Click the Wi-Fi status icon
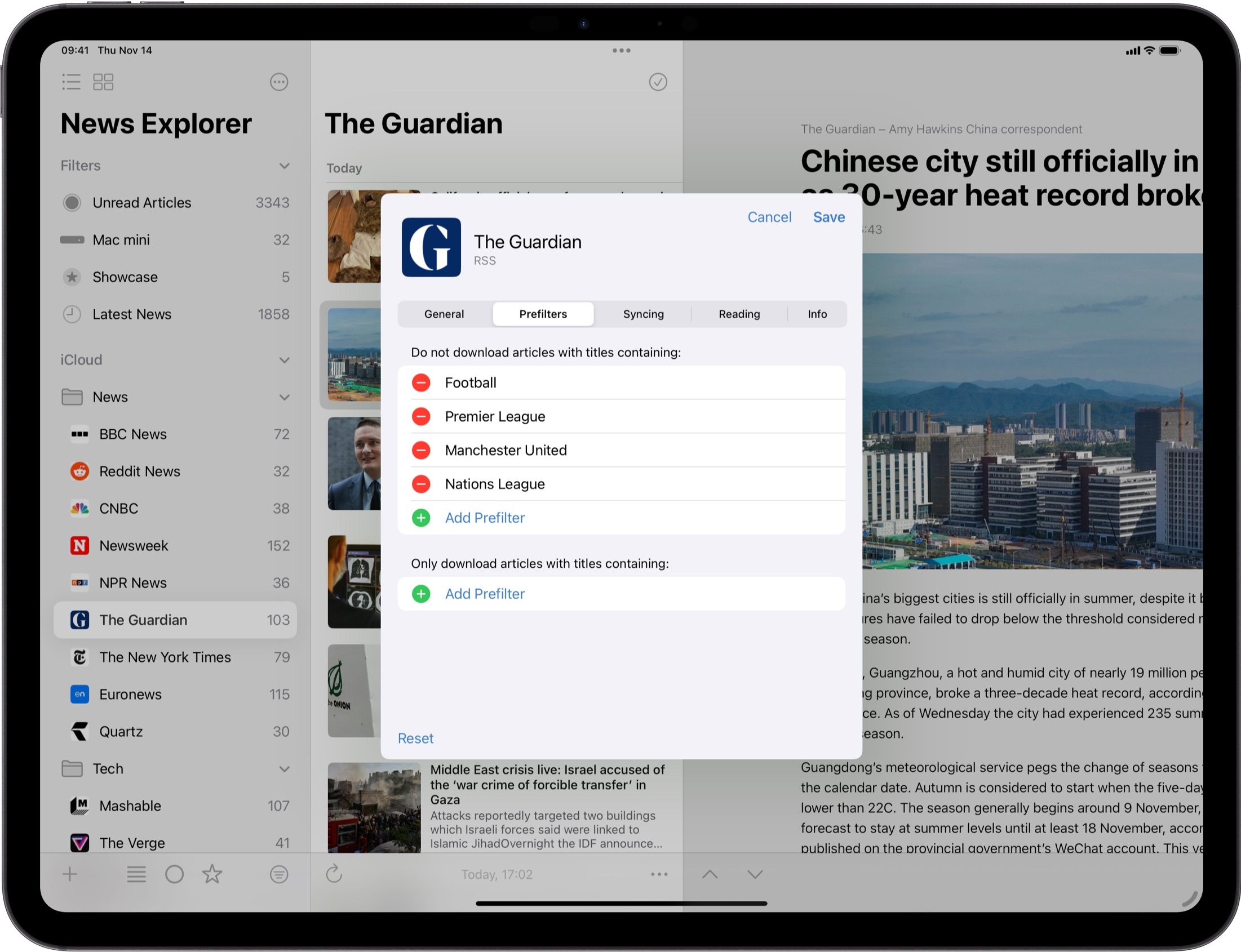 coord(1149,51)
